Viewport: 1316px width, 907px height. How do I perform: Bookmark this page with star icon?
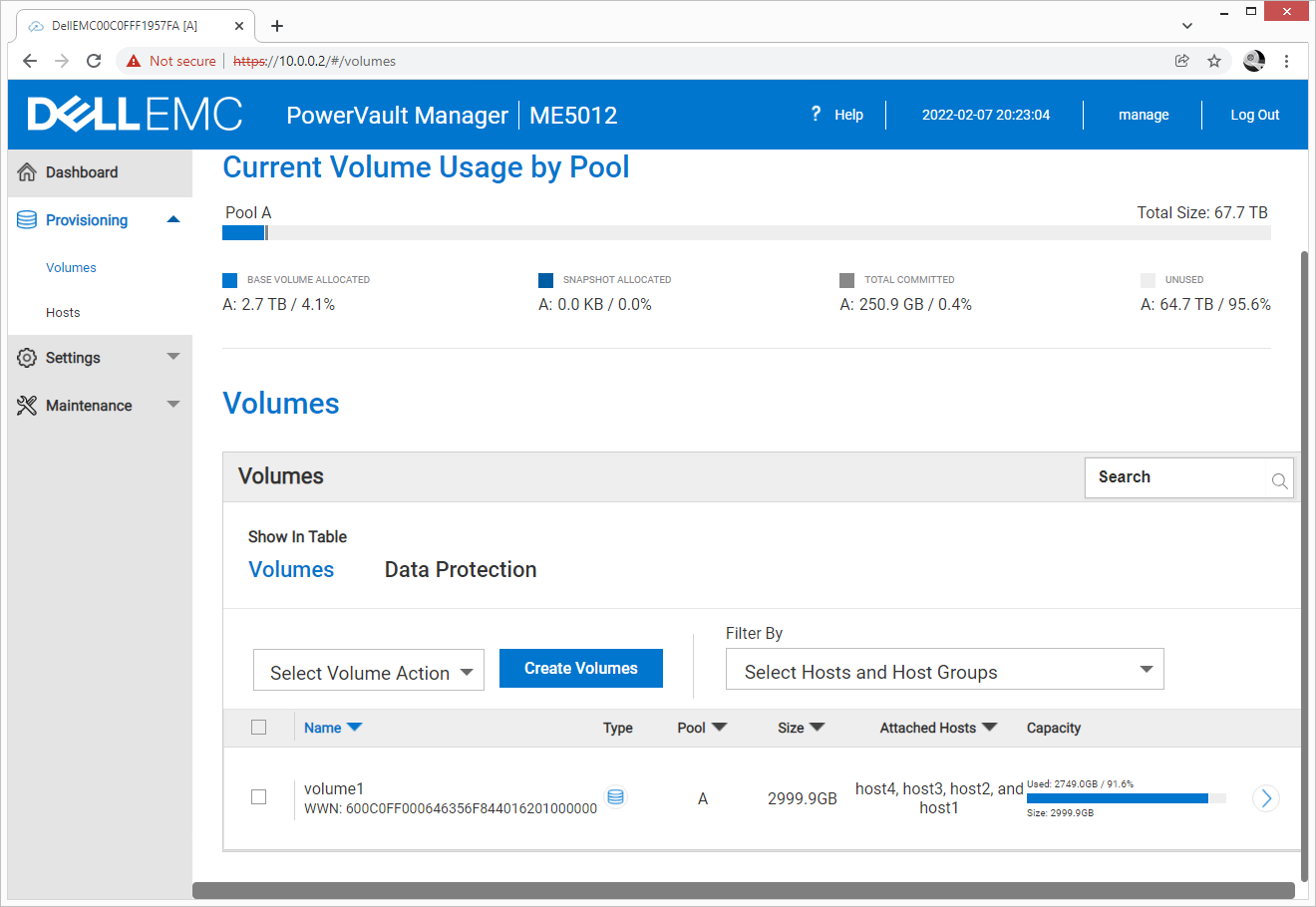1214,61
